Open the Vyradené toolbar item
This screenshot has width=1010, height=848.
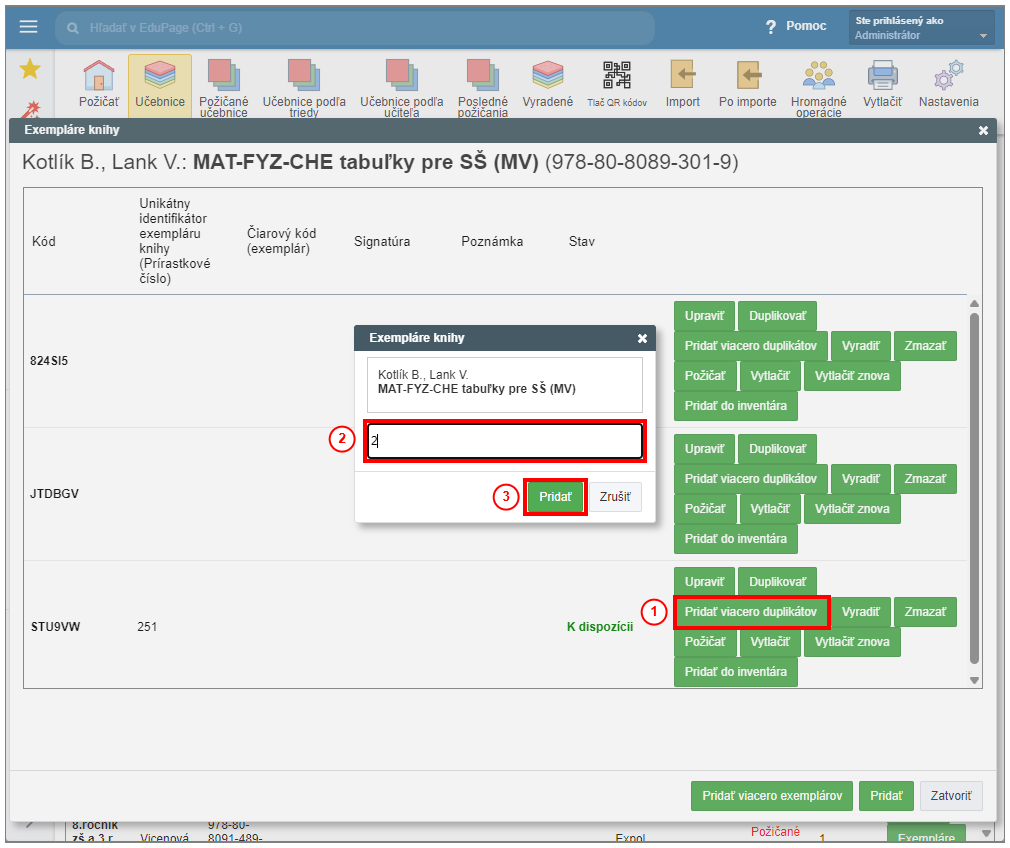(x=548, y=76)
